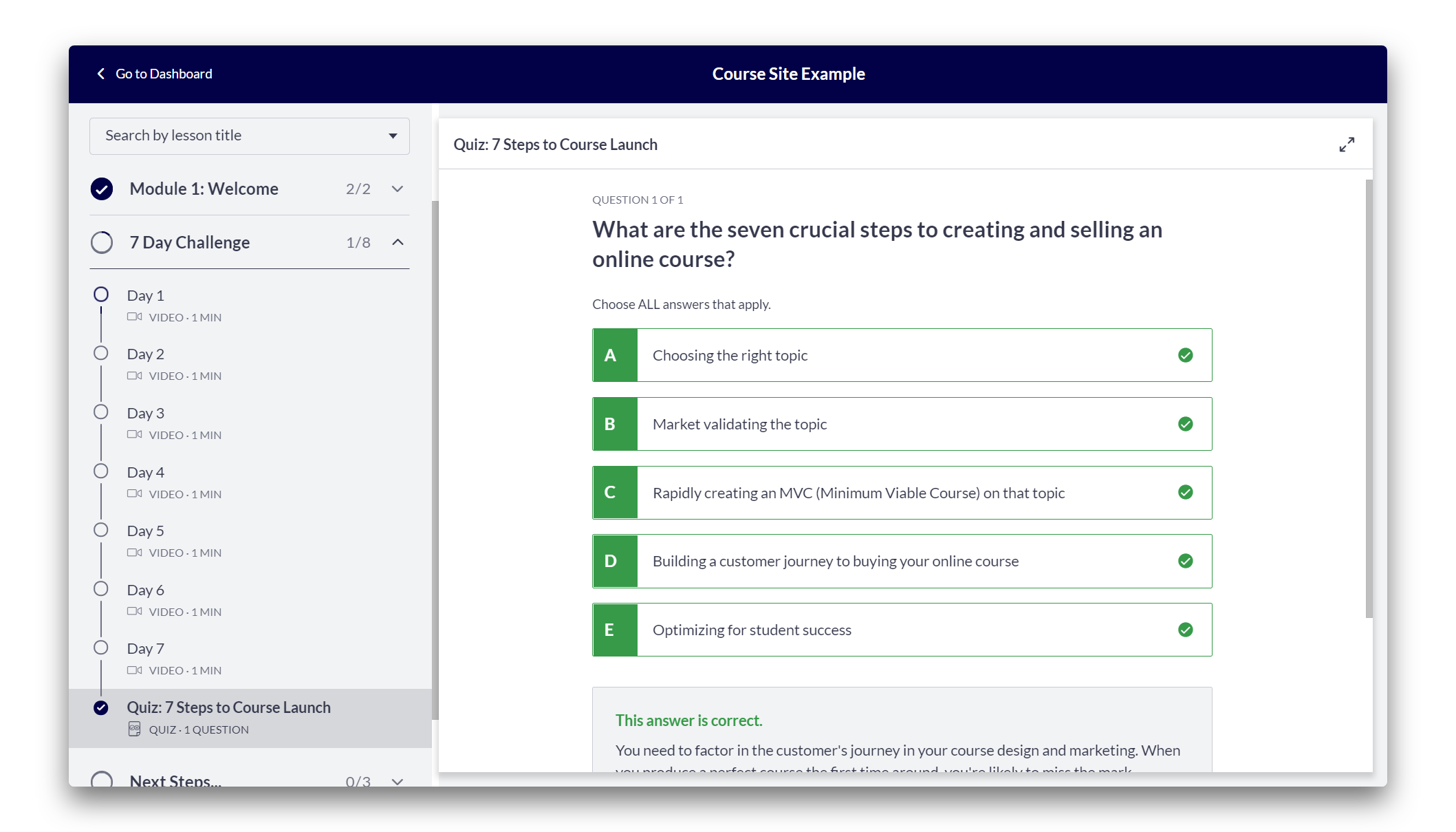Click the 7 Day Challenge progress circle icon

(x=102, y=242)
